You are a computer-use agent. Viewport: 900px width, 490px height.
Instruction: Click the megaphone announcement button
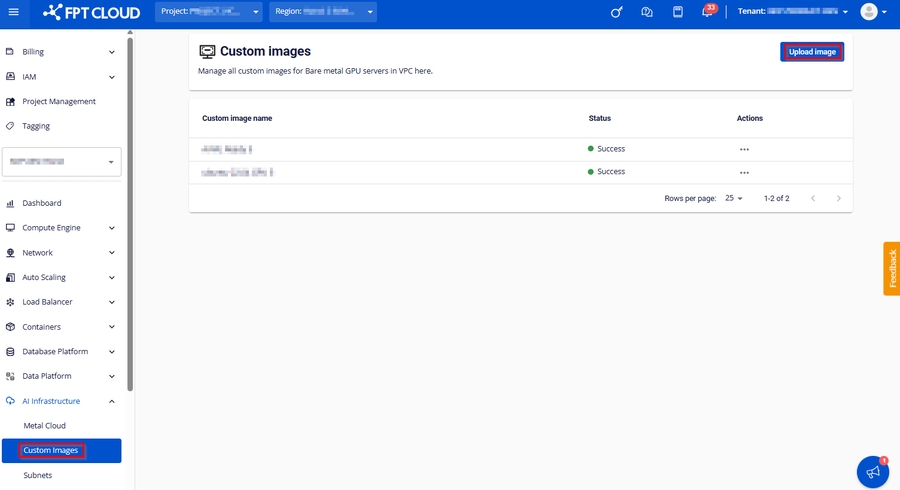click(873, 472)
